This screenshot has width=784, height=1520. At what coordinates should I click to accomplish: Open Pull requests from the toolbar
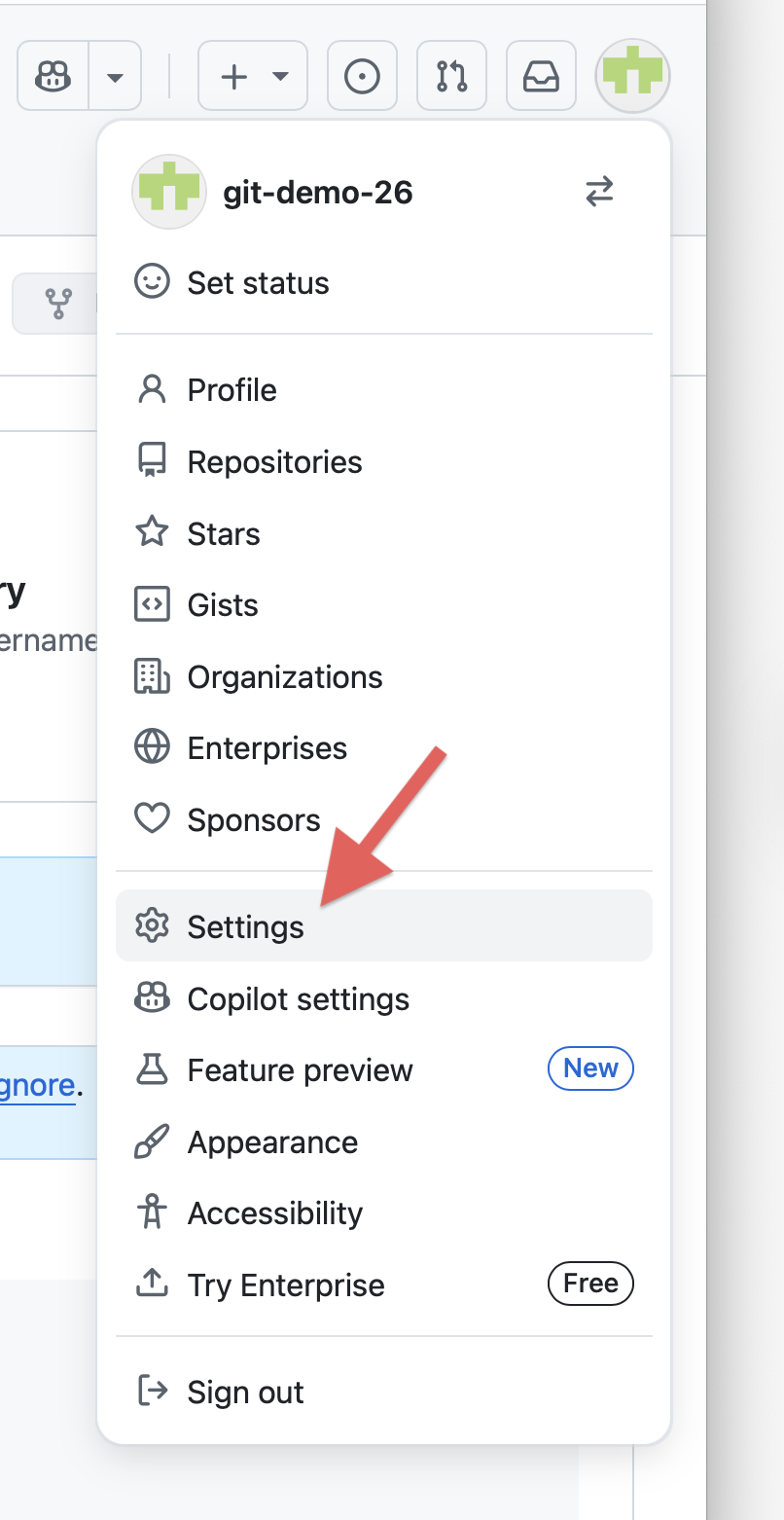pos(451,75)
